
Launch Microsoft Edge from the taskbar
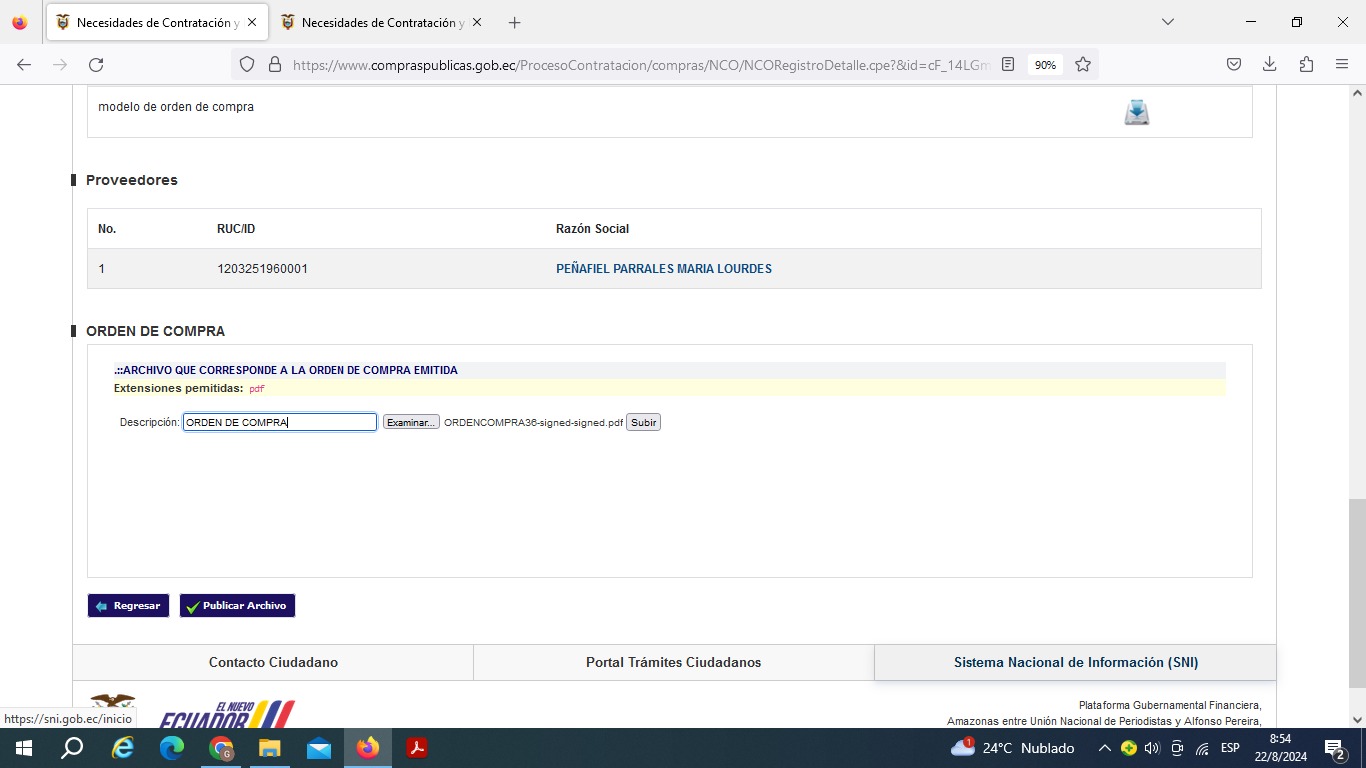172,748
